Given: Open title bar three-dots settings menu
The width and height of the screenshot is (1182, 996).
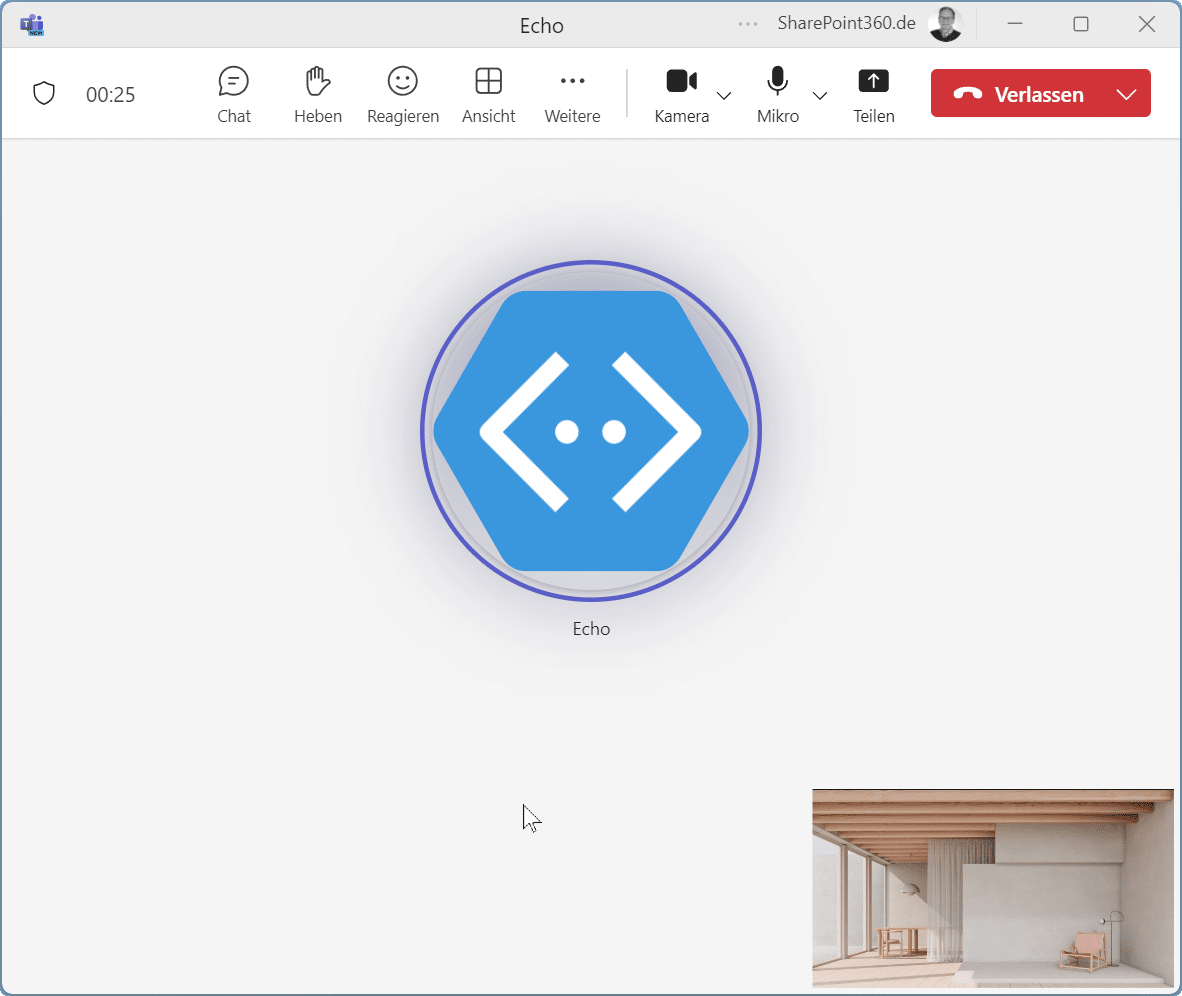Looking at the screenshot, I should [748, 24].
